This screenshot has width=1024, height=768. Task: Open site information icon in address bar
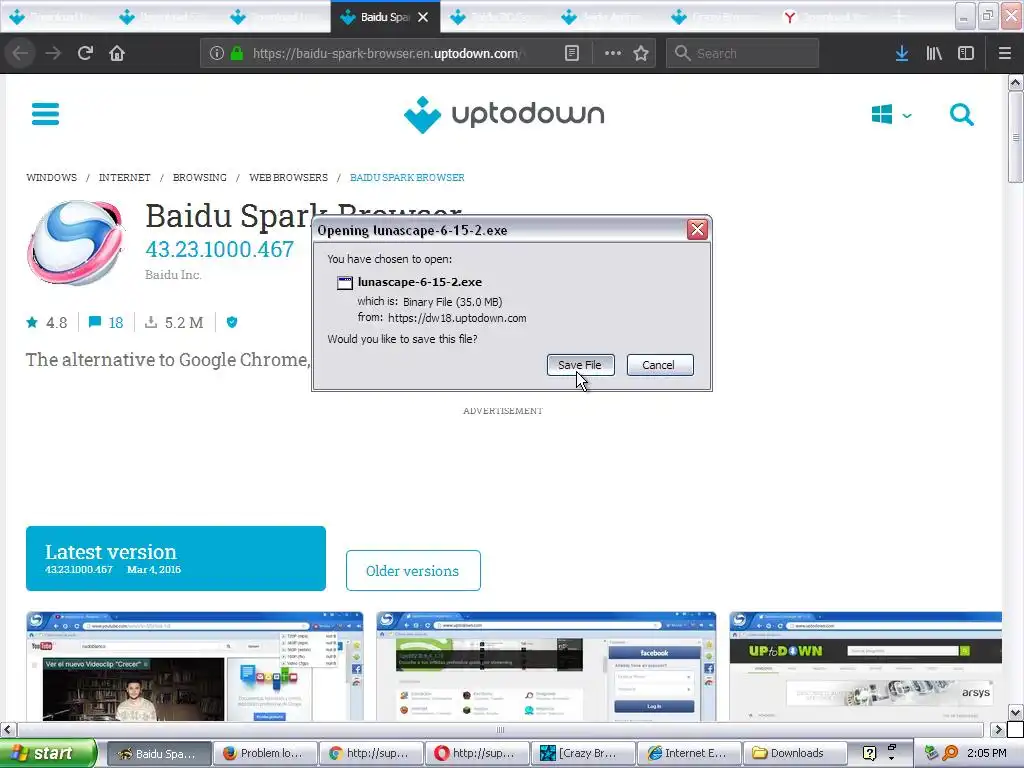pos(216,53)
